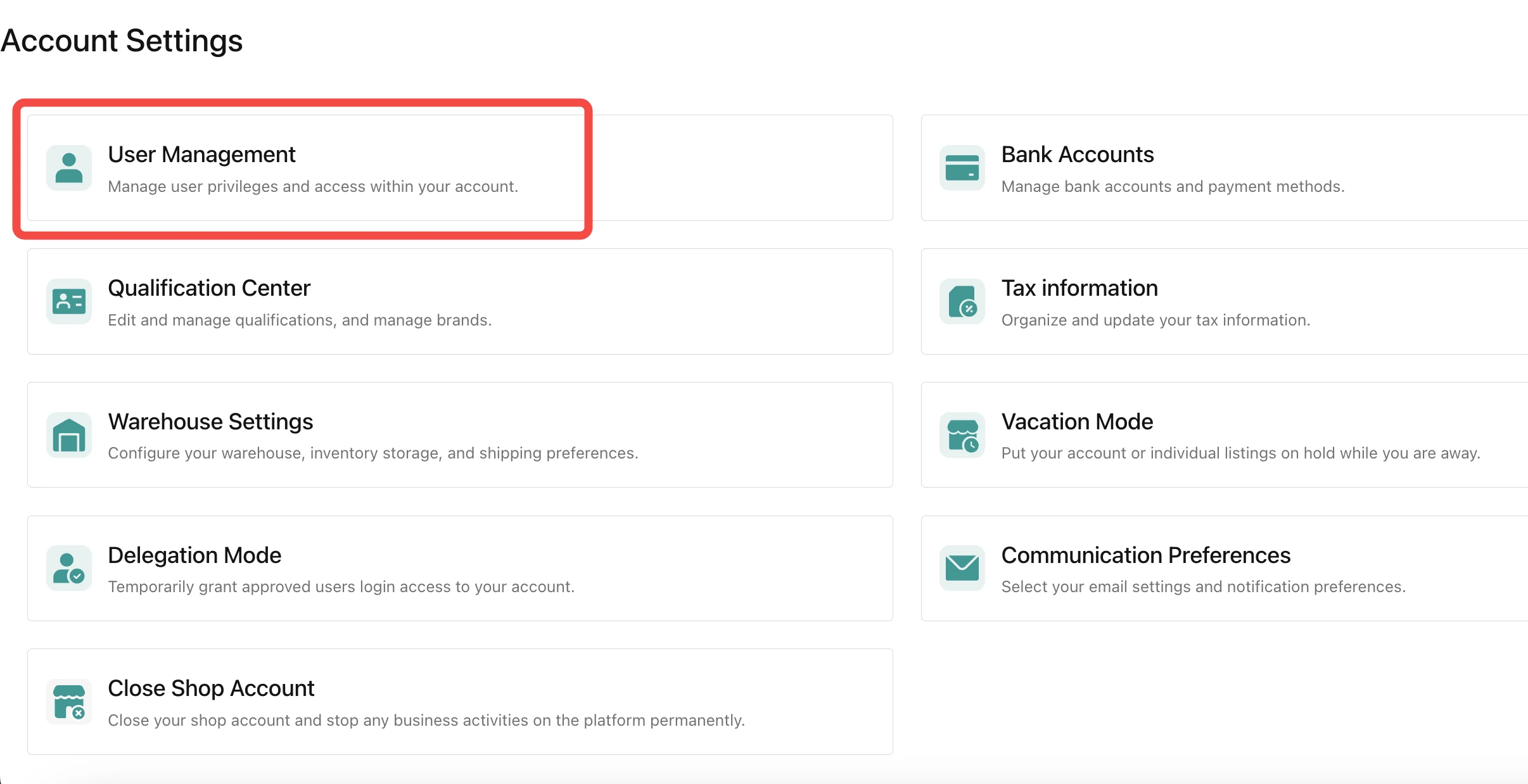Click 'Temporarily grant approved users login access' text
Image resolution: width=1528 pixels, height=784 pixels.
point(341,587)
